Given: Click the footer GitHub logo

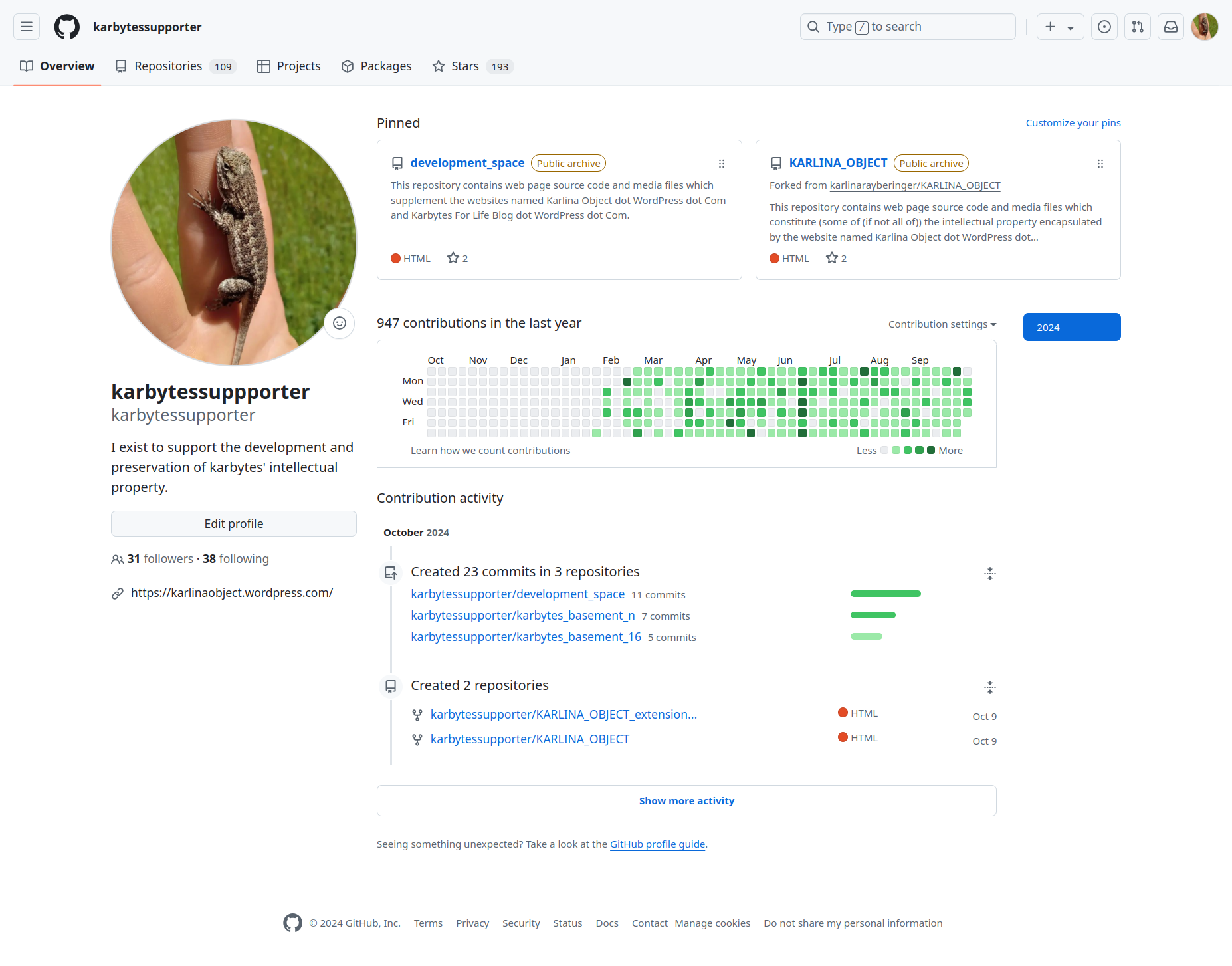Looking at the screenshot, I should pyautogui.click(x=292, y=923).
